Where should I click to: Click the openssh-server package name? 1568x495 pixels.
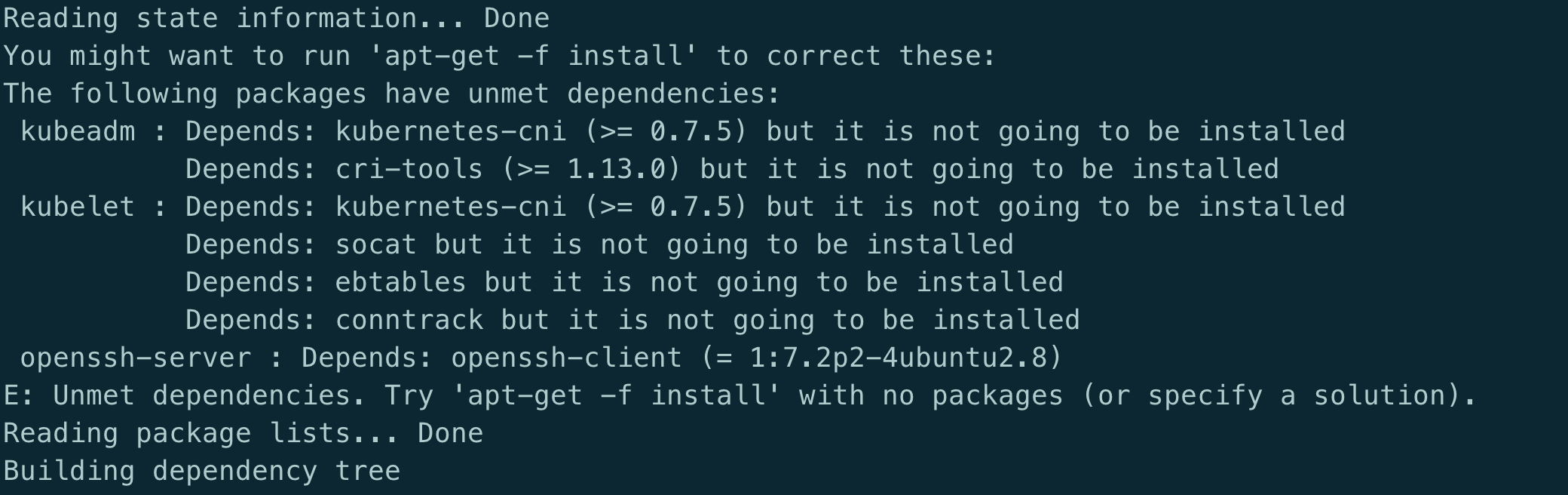pos(136,358)
